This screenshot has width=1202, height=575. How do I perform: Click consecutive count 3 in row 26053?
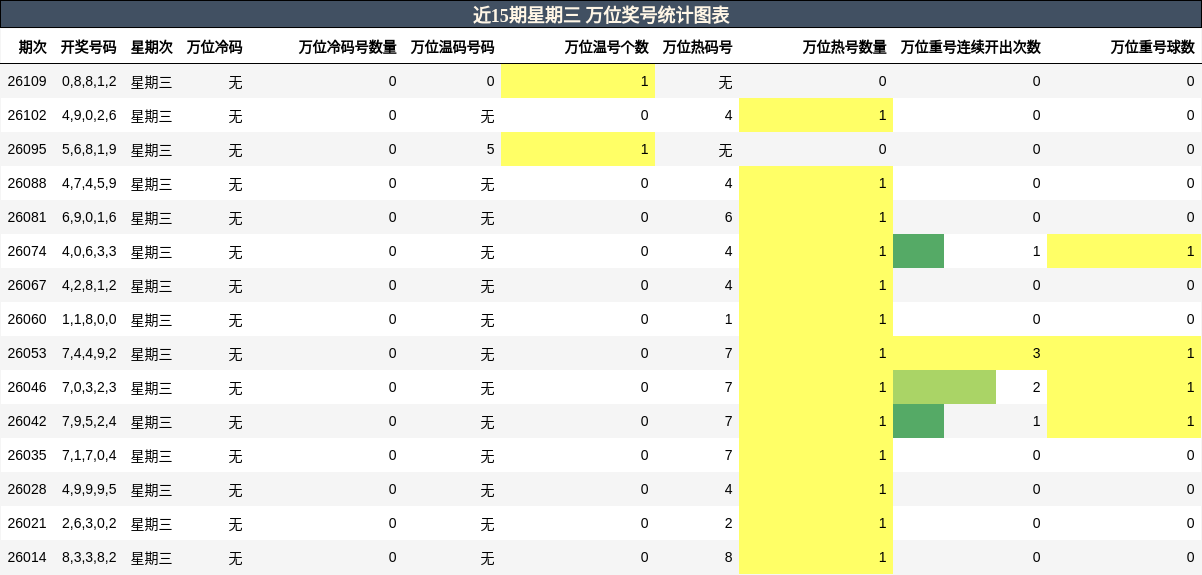(1037, 353)
